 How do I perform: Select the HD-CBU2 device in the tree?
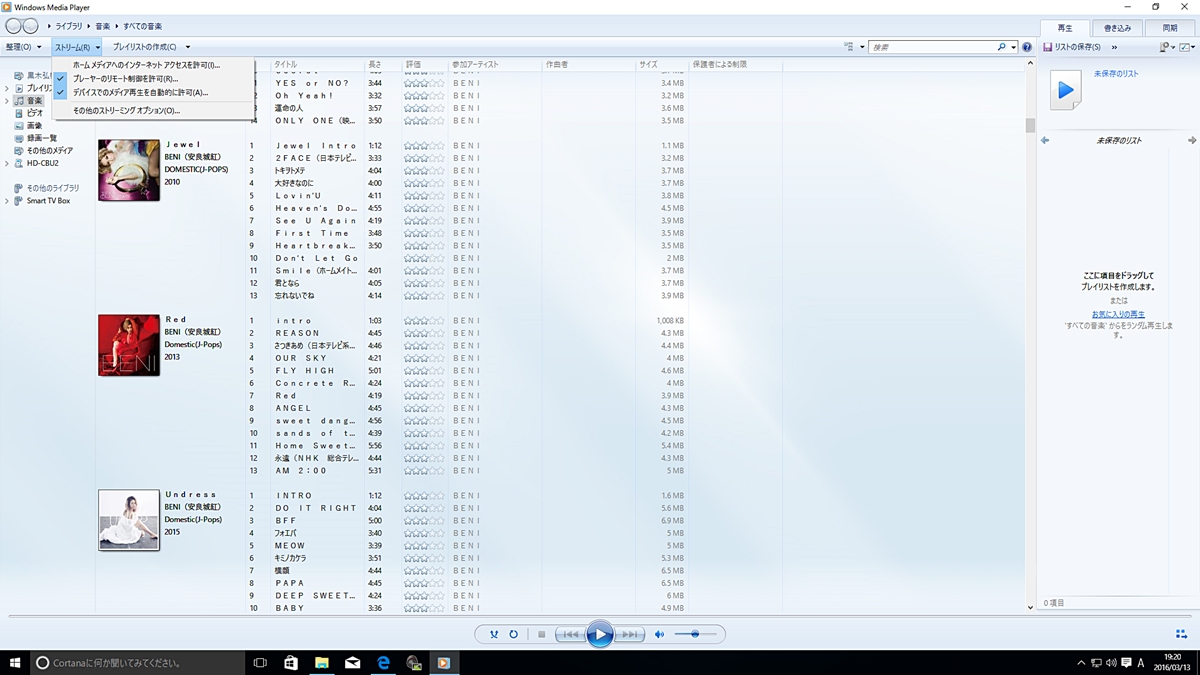pyautogui.click(x=42, y=163)
